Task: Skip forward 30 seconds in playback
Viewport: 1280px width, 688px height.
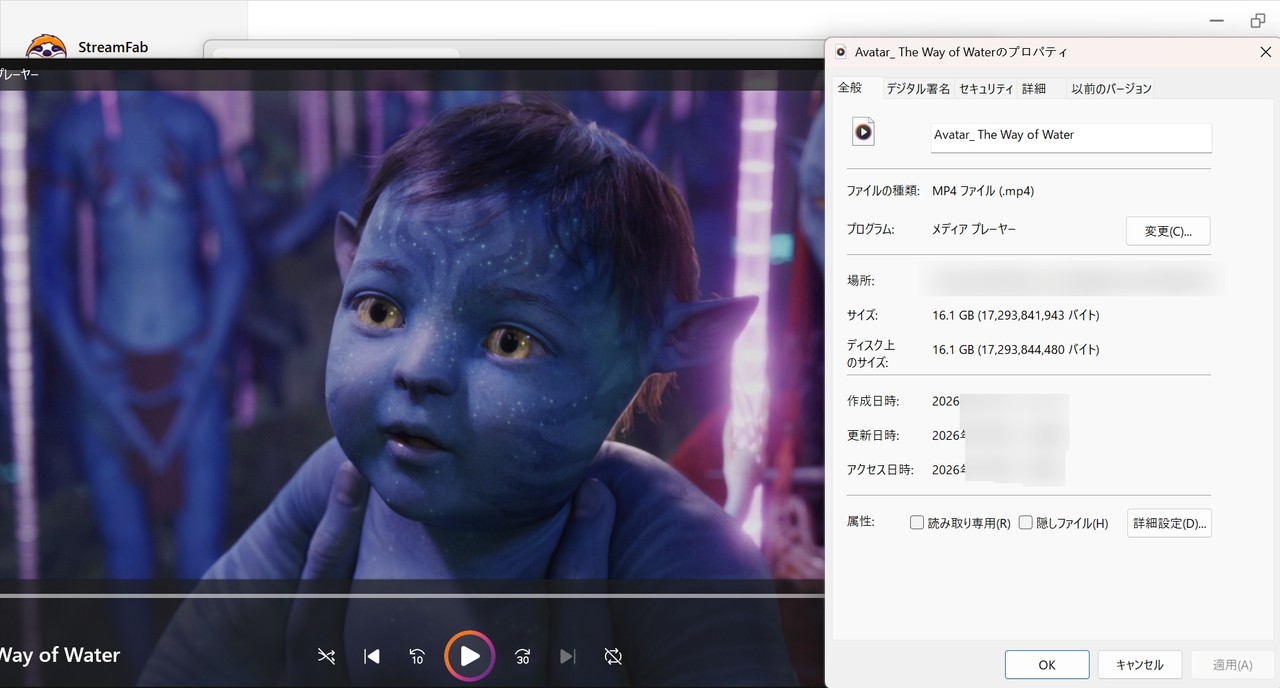Action: coord(521,656)
